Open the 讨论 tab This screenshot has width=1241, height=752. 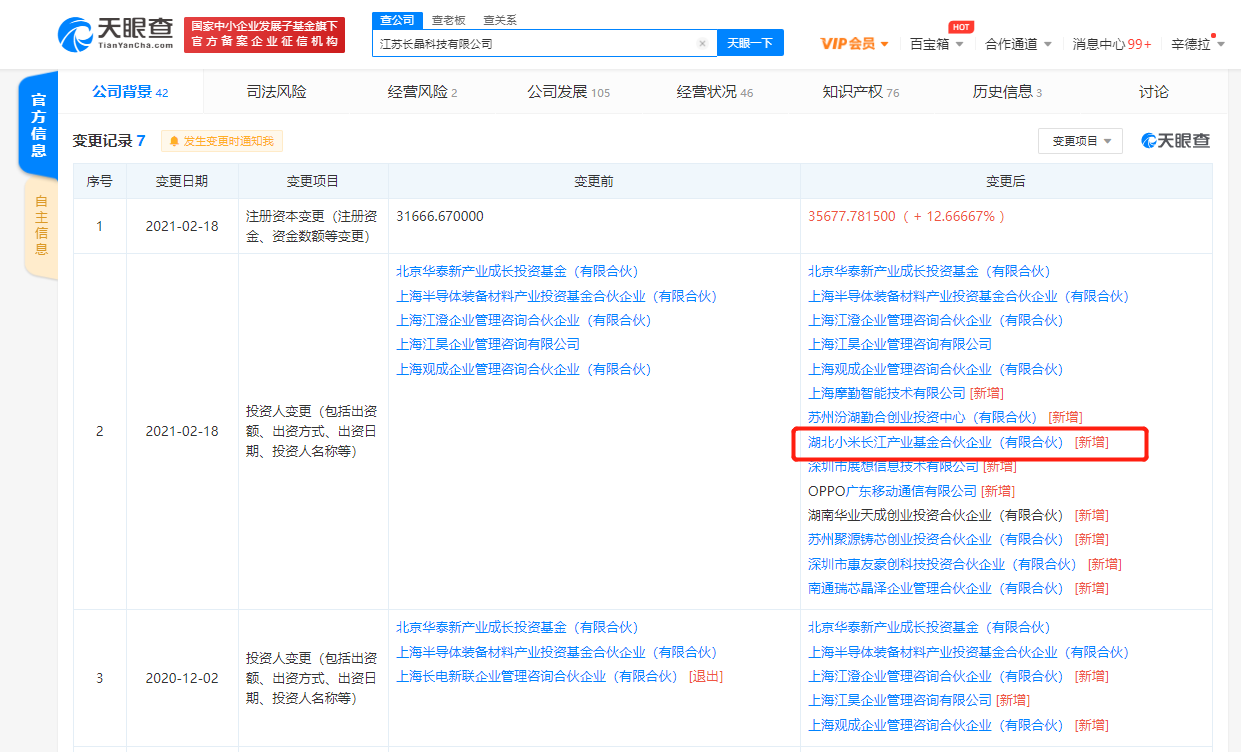[1153, 92]
